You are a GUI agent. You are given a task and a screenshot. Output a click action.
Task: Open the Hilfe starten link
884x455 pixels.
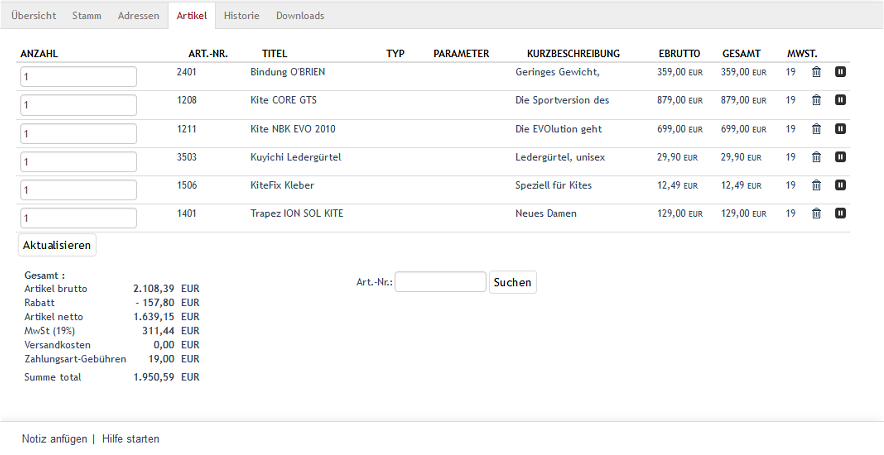coord(130,439)
